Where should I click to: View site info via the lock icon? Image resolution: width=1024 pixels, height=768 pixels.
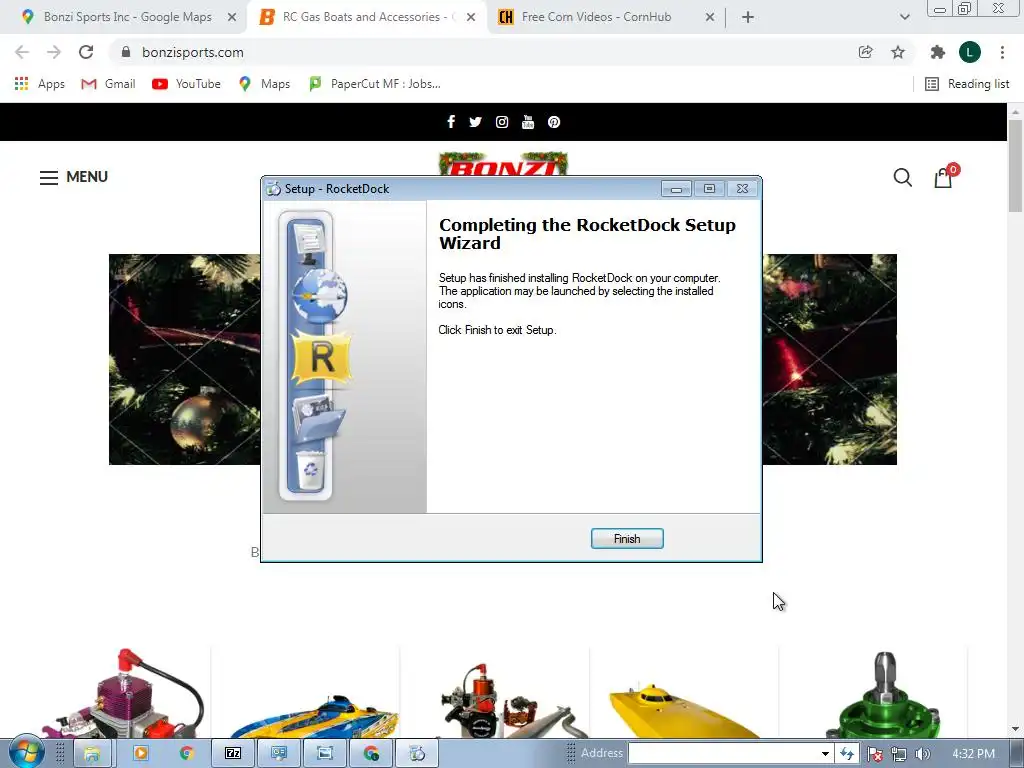coord(126,52)
